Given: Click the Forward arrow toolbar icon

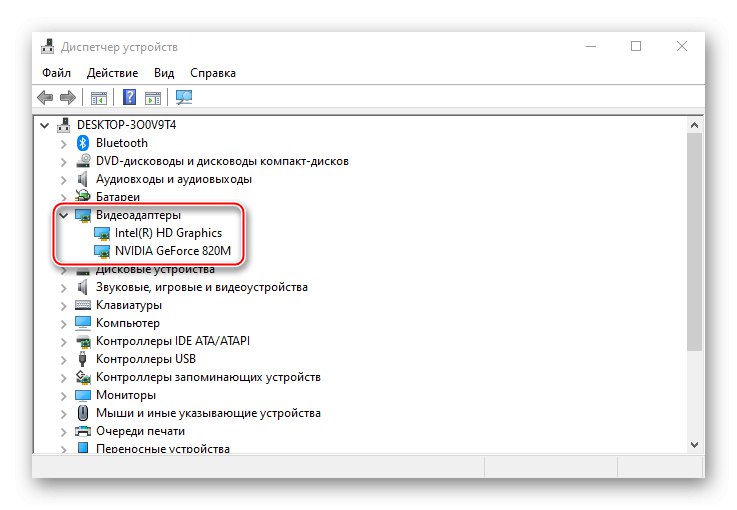Looking at the screenshot, I should pos(68,97).
